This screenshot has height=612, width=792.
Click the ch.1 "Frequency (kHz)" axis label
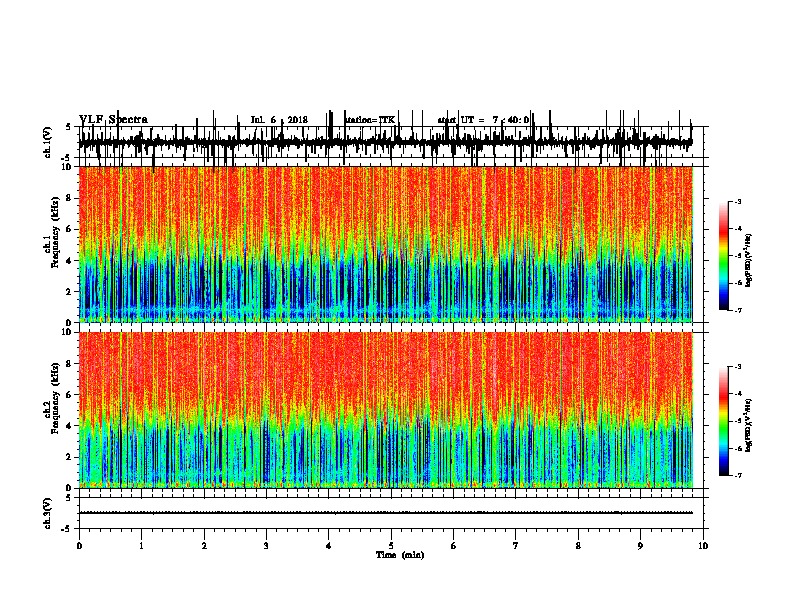[56, 232]
